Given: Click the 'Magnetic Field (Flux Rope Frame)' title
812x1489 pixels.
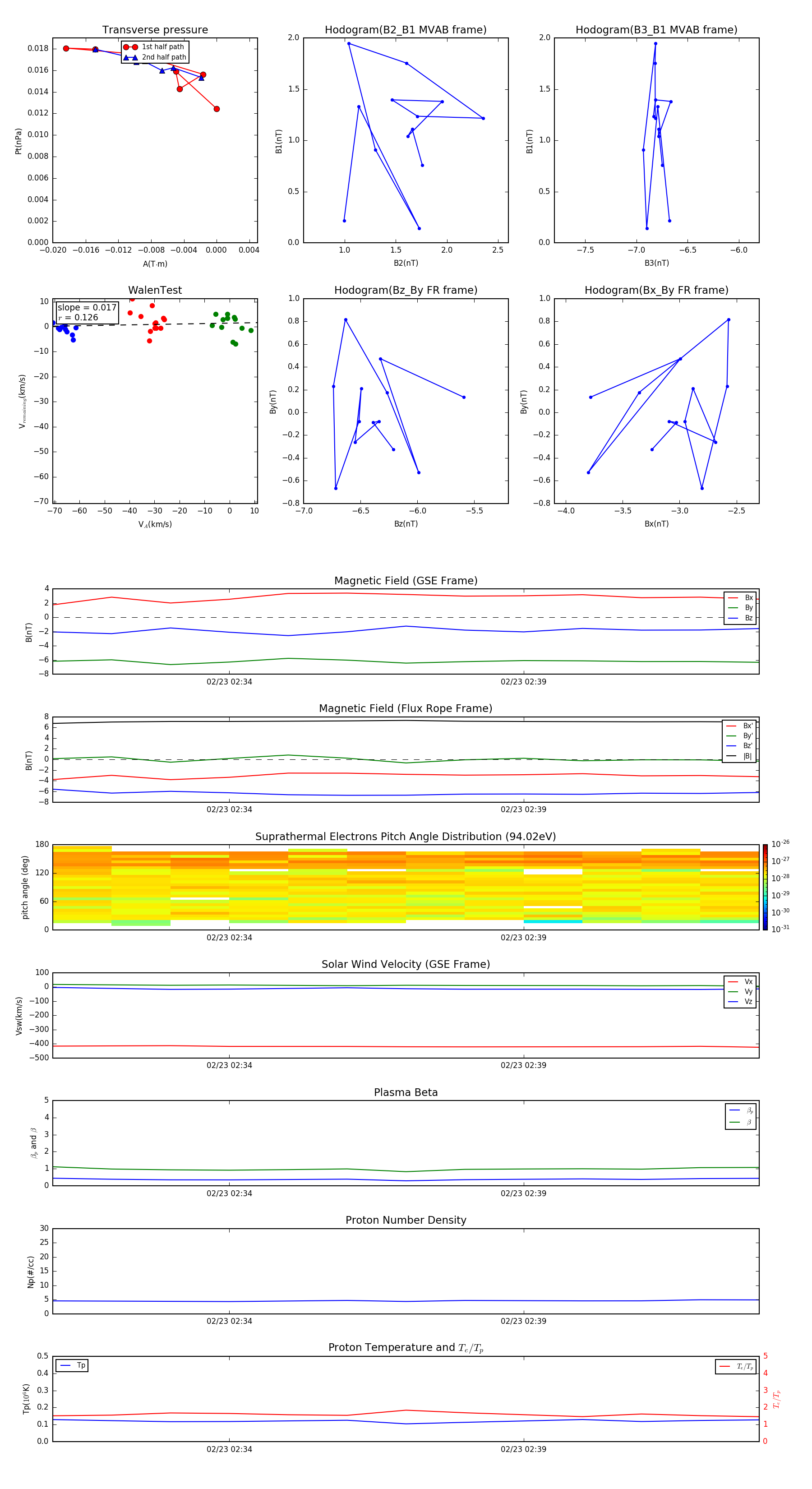Looking at the screenshot, I should tap(406, 709).
